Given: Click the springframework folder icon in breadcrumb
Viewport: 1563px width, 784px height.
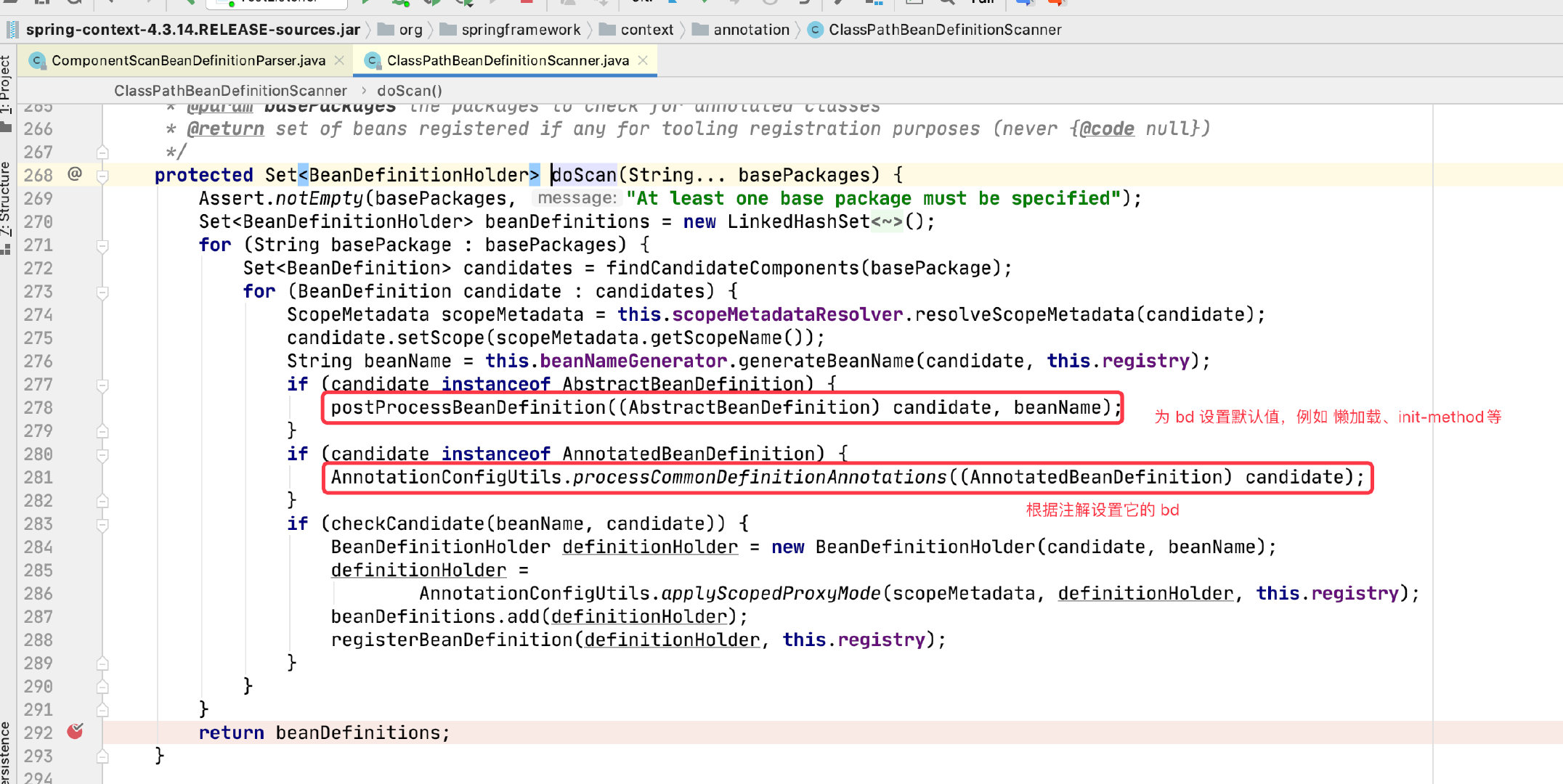Looking at the screenshot, I should click(448, 30).
